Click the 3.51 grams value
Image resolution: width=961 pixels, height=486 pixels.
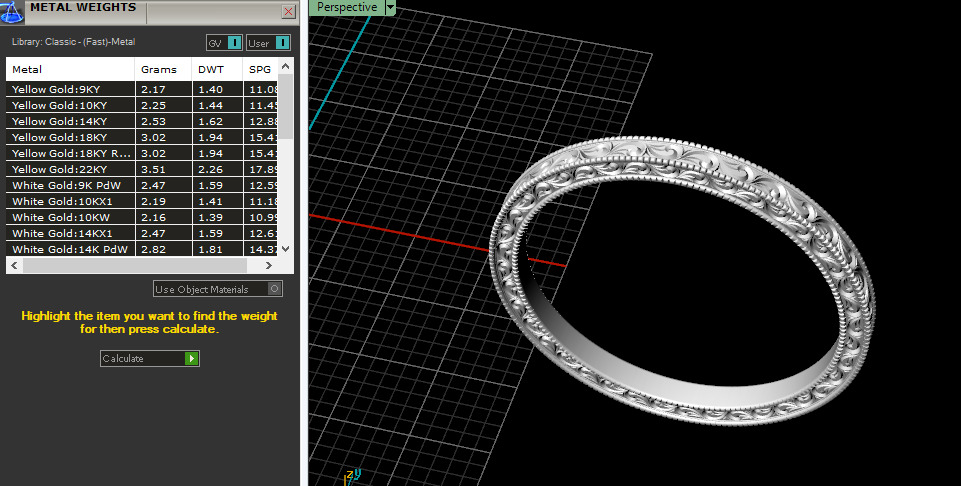pyautogui.click(x=153, y=169)
